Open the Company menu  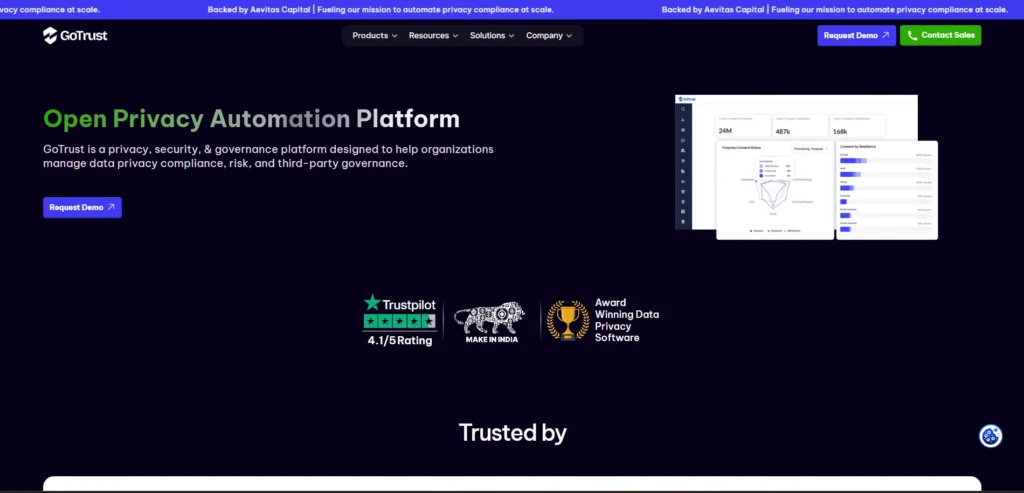549,35
